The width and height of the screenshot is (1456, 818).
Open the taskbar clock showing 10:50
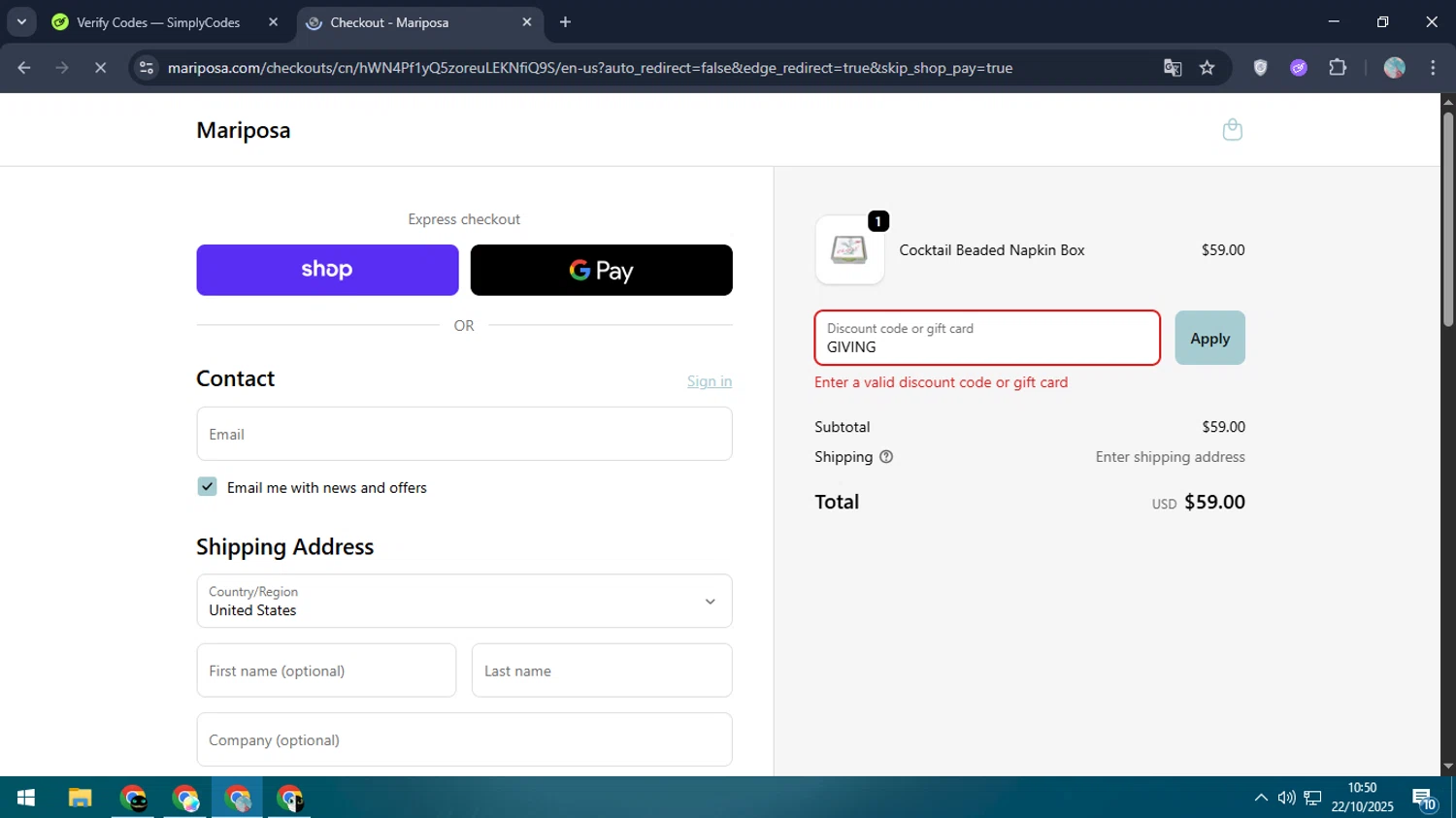coord(1362,798)
